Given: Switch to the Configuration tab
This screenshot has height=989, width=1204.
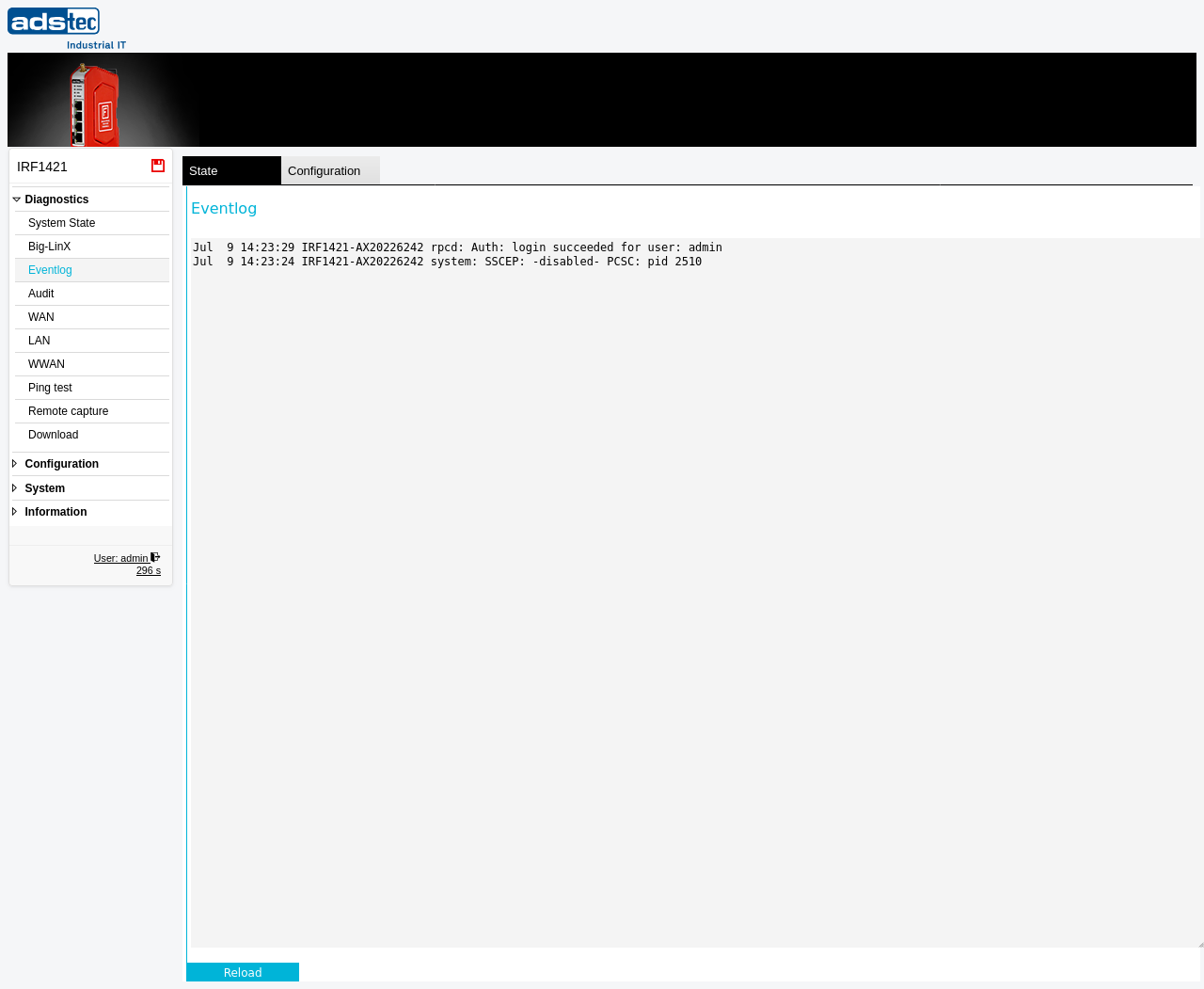Looking at the screenshot, I should pos(330,170).
